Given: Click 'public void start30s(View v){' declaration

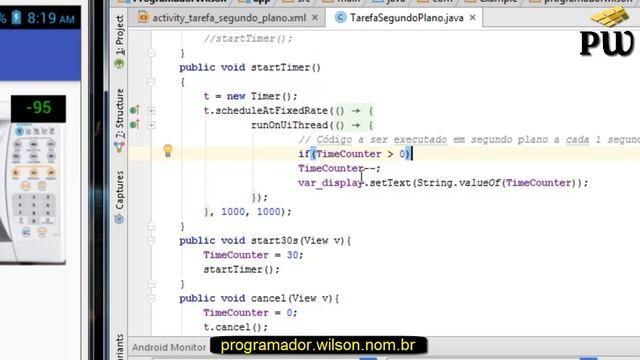Looking at the screenshot, I should 265,241.
